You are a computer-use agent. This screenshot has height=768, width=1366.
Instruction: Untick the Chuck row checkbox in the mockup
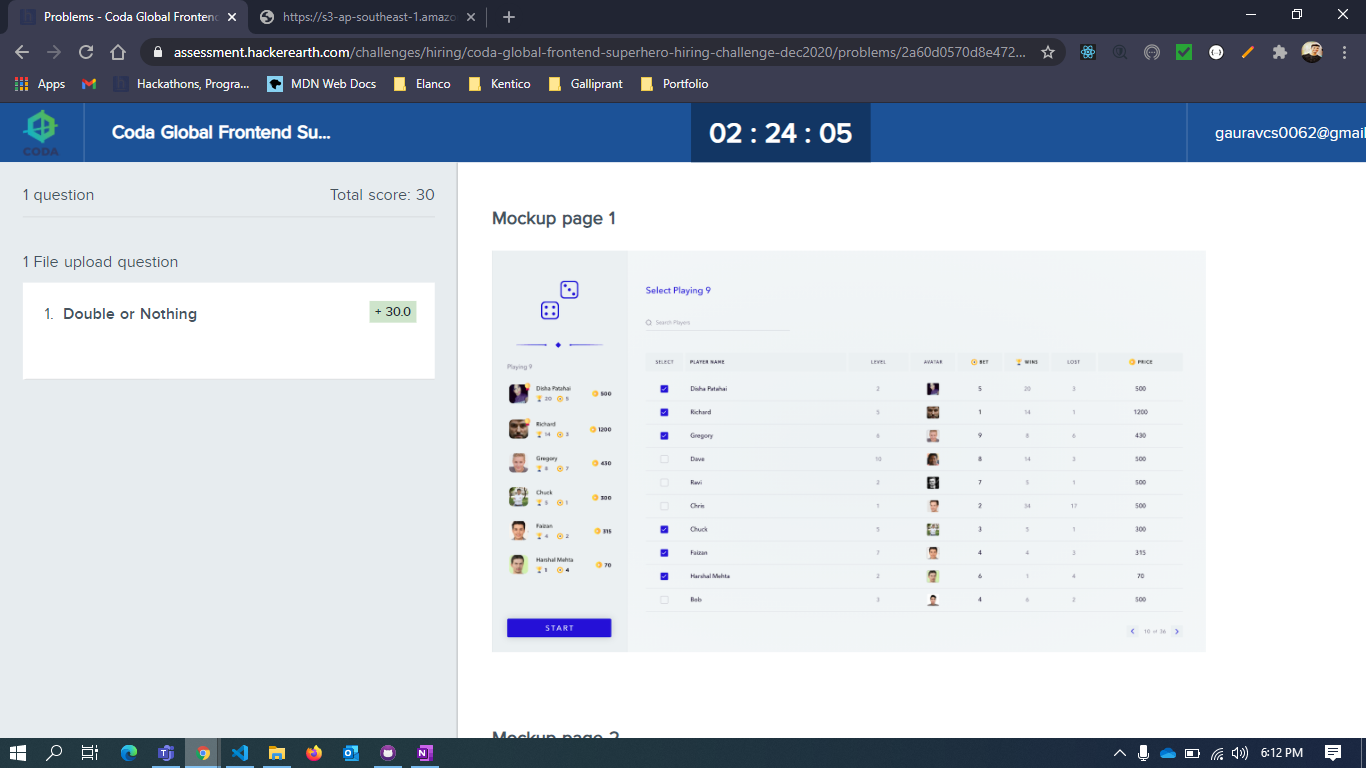pyautogui.click(x=664, y=530)
